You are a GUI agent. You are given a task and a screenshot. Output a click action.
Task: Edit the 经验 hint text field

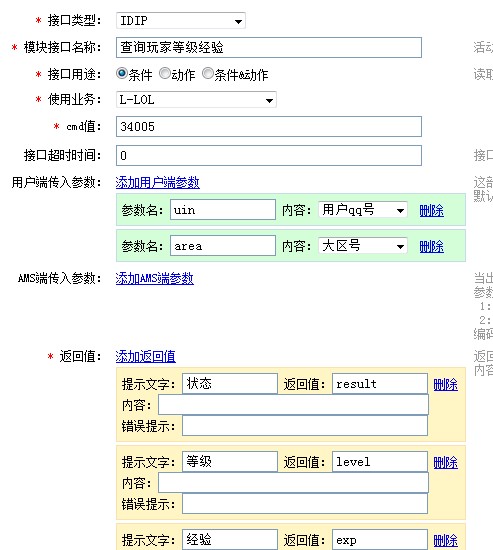pos(230,540)
